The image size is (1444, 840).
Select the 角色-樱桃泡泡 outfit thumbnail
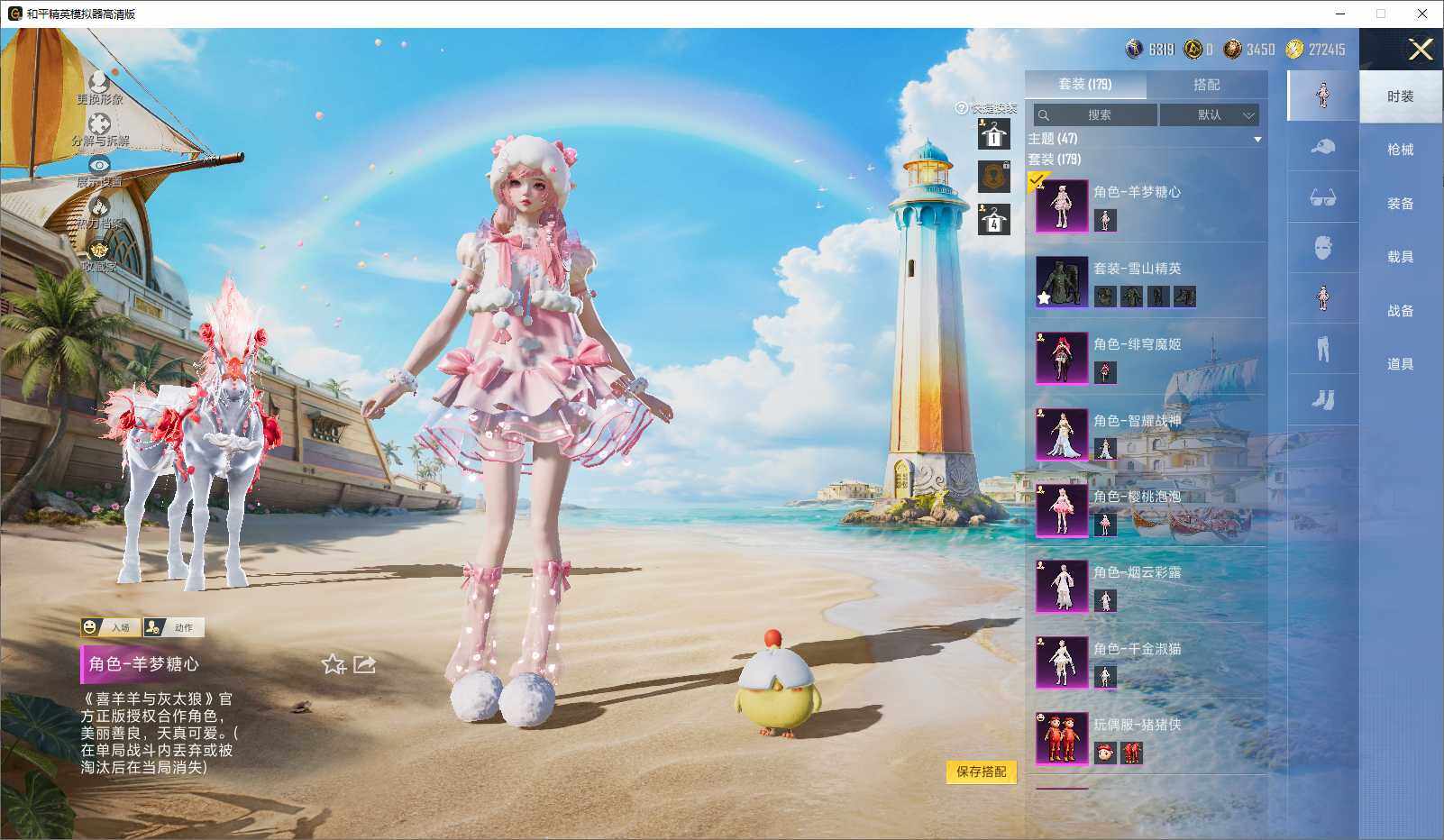pos(1062,509)
